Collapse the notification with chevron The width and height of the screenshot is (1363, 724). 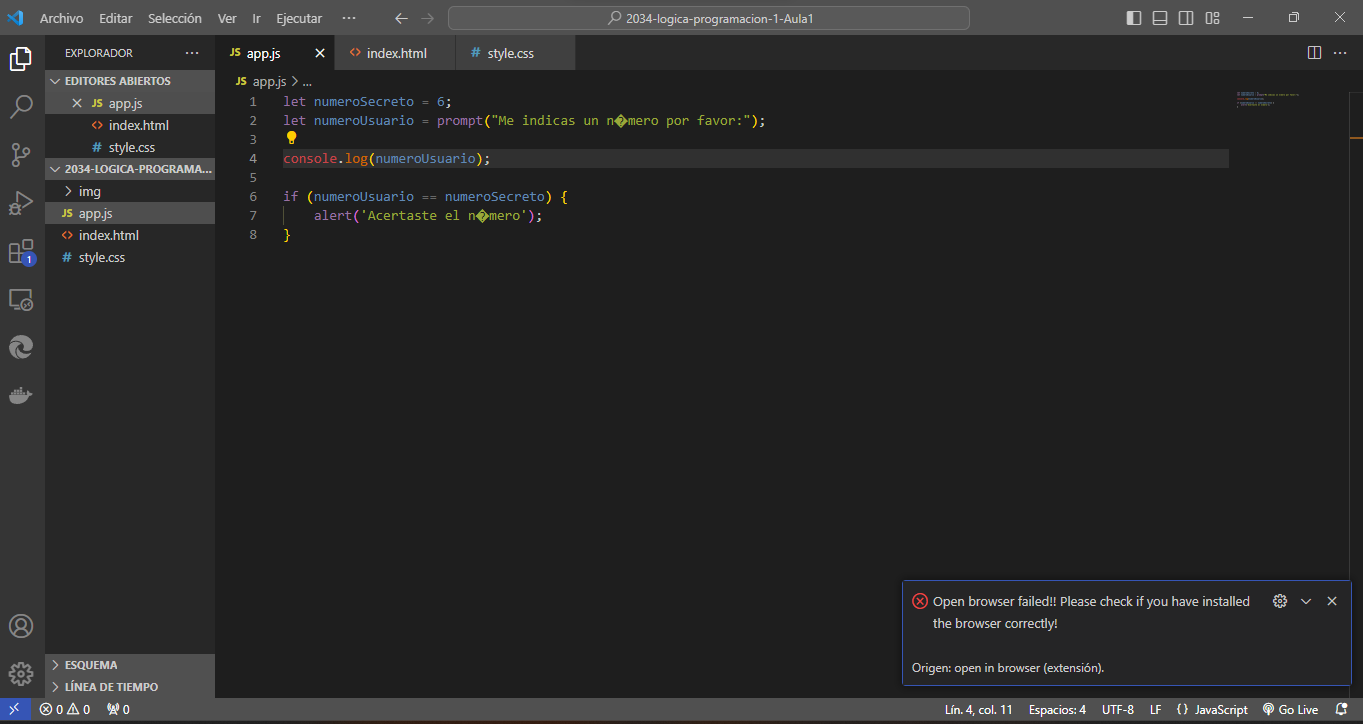(1306, 601)
